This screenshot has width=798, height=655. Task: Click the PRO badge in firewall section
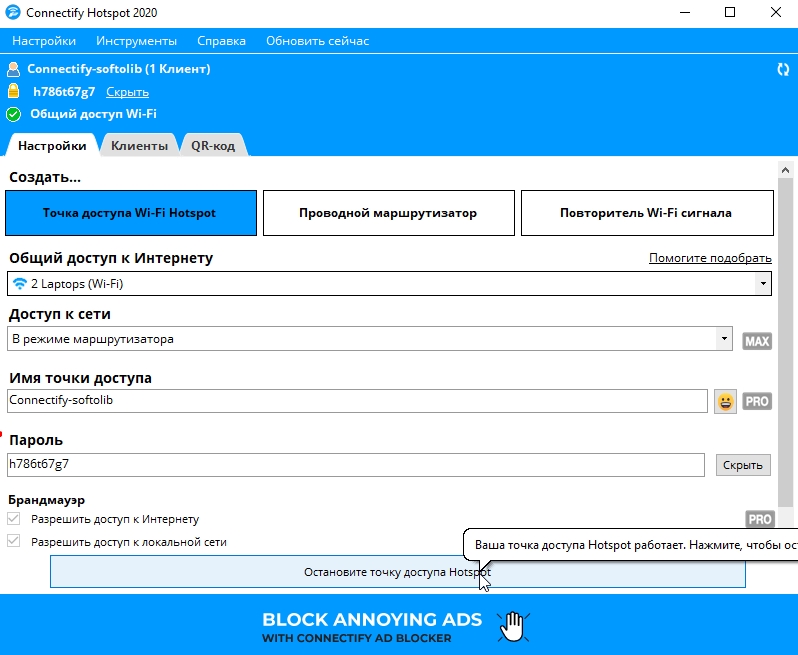coord(760,519)
